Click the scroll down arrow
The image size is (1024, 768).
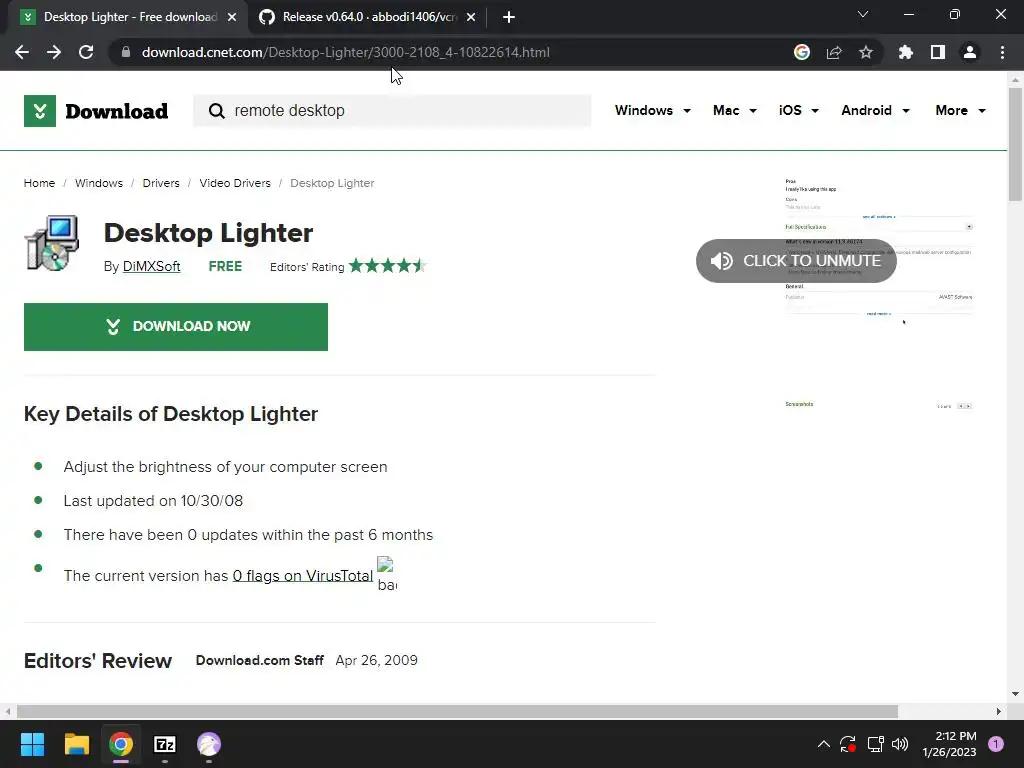click(1015, 694)
